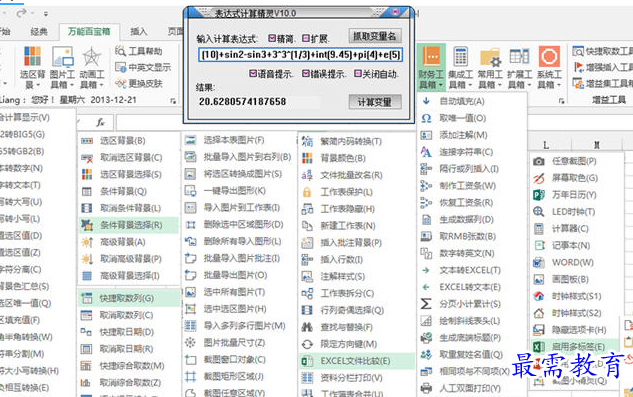Click the 计算变量 button
The image size is (633, 397).
(x=375, y=102)
